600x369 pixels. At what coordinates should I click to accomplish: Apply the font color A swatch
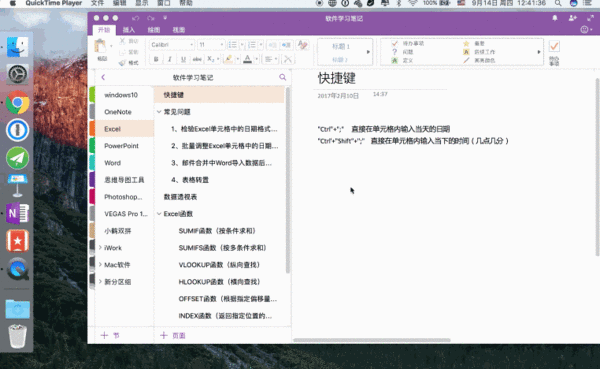point(248,59)
